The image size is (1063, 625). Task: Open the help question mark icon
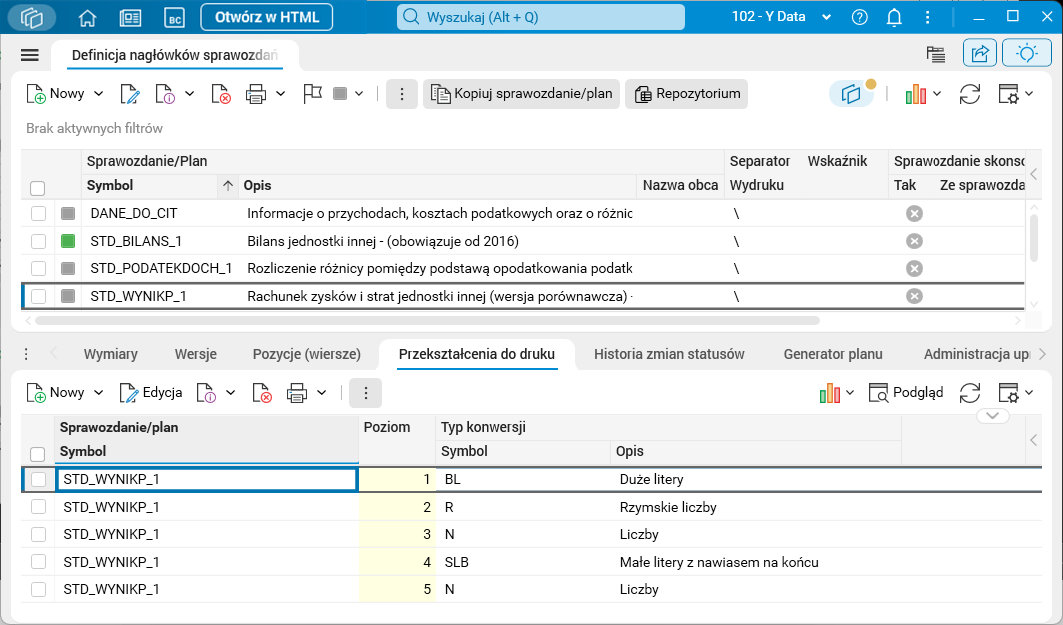click(860, 18)
